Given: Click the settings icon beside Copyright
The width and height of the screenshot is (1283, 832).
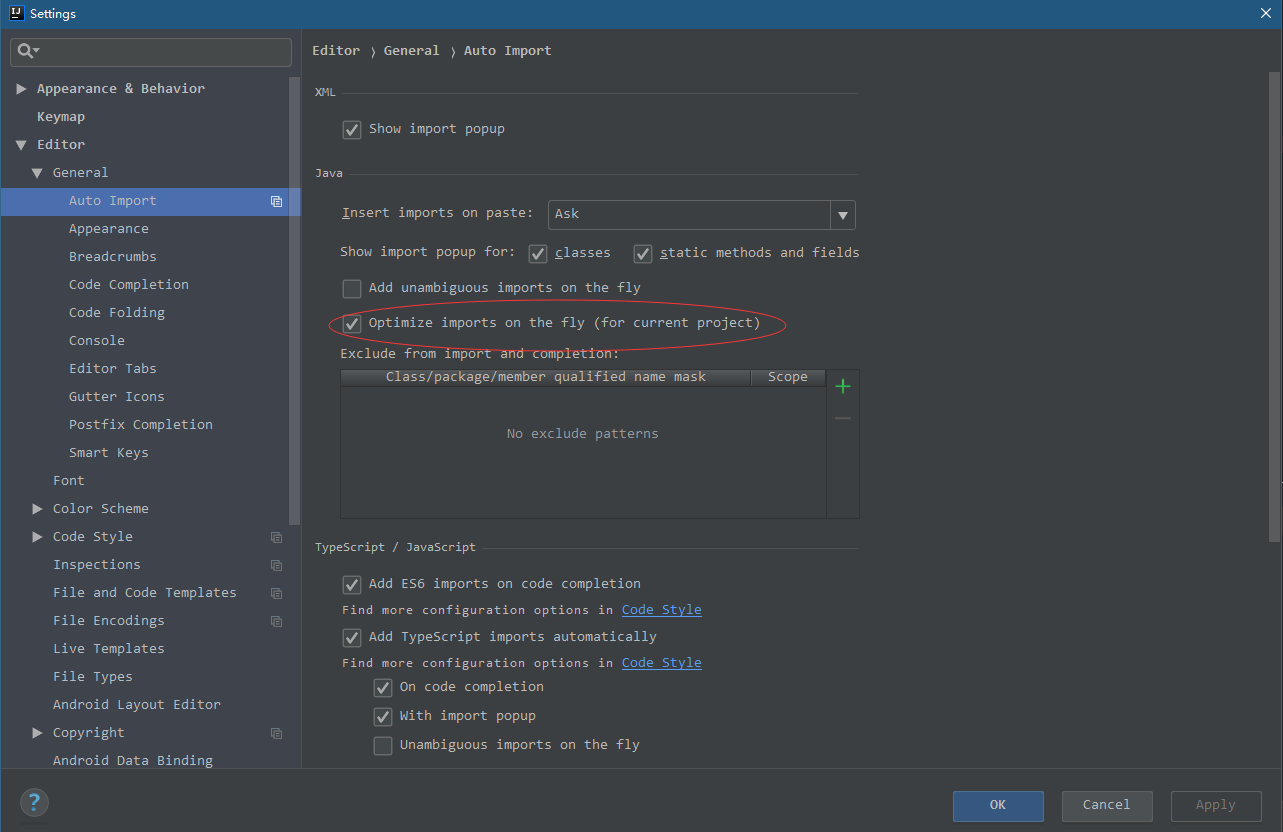Looking at the screenshot, I should 276,733.
